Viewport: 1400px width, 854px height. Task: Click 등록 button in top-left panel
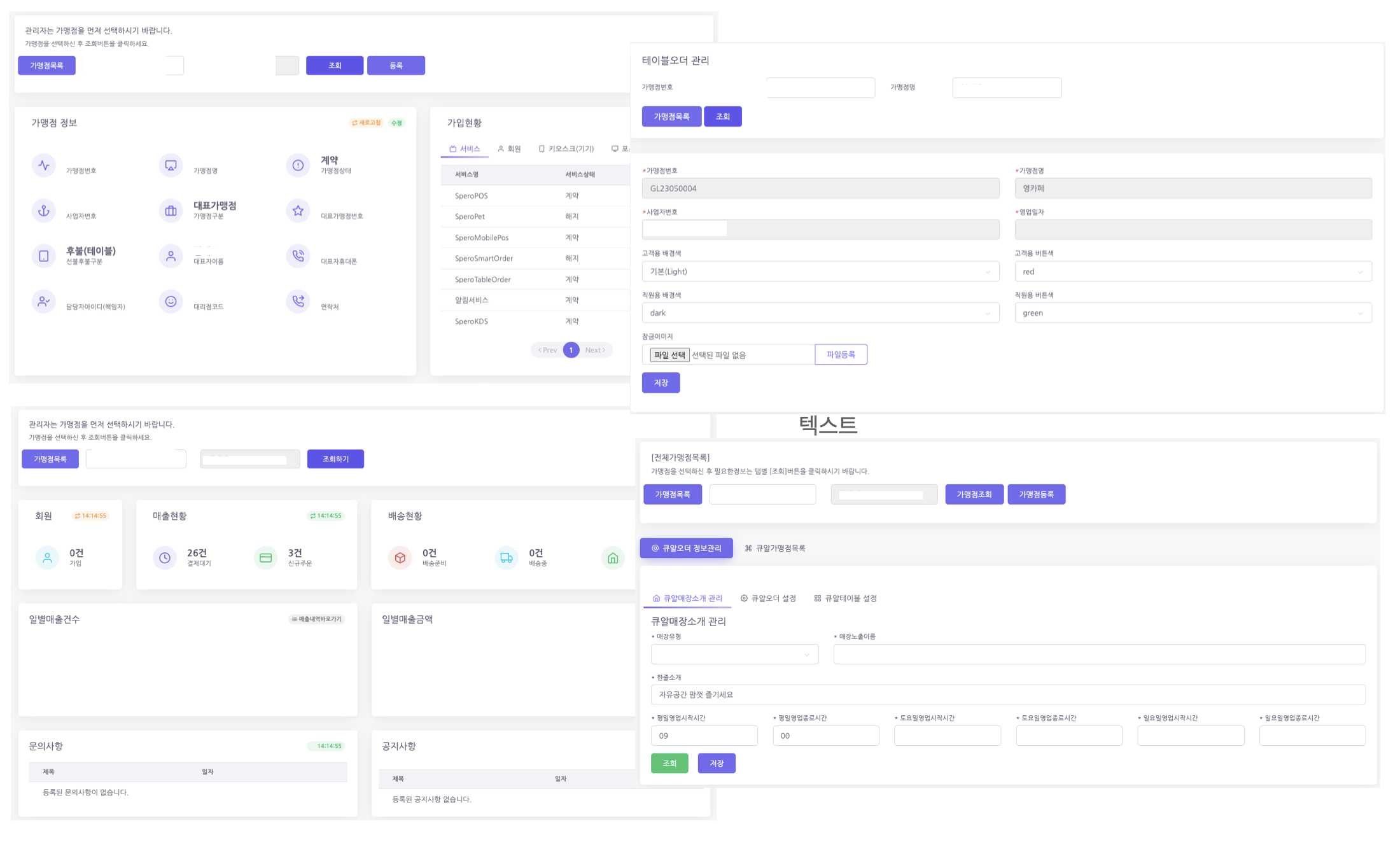pos(396,66)
